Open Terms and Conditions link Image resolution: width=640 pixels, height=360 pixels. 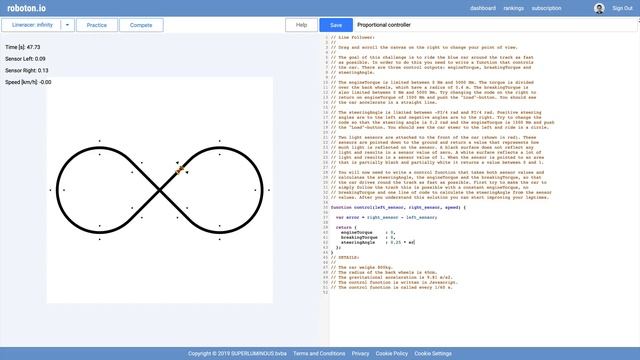(319, 353)
